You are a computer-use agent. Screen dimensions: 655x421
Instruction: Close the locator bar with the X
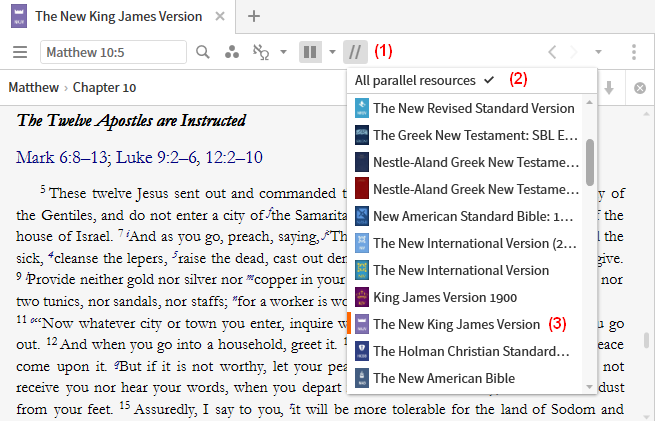tap(640, 88)
